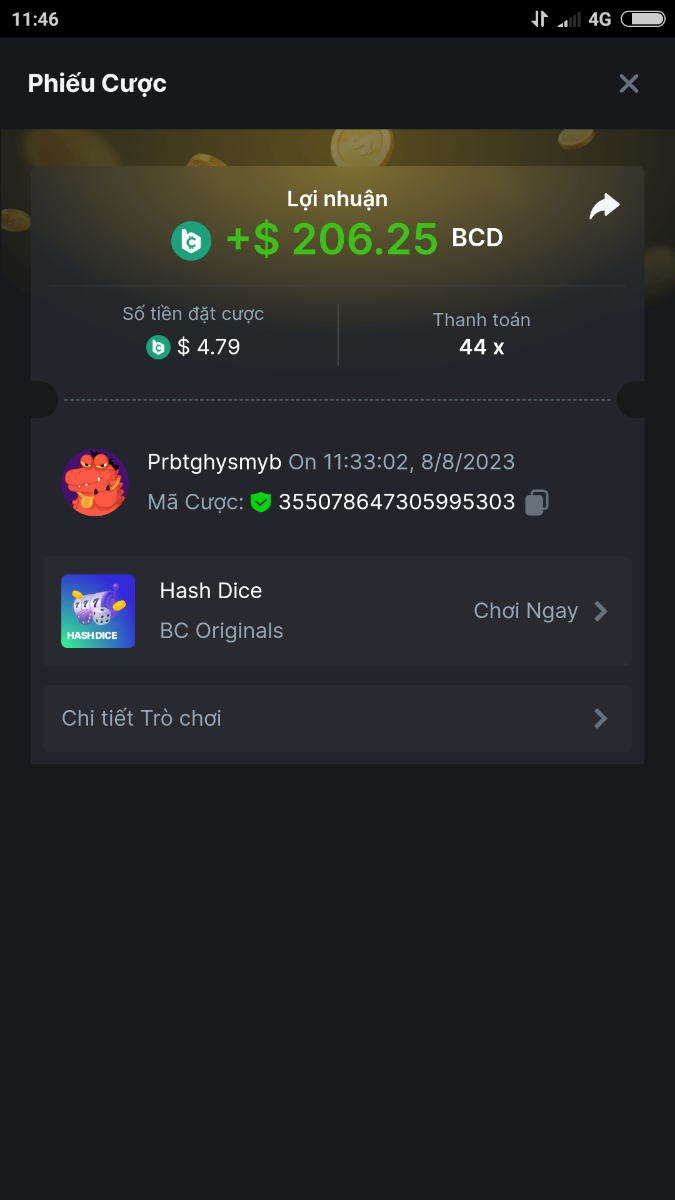Image resolution: width=675 pixels, height=1200 pixels.
Task: Click the green verified shield icon
Action: click(x=261, y=502)
